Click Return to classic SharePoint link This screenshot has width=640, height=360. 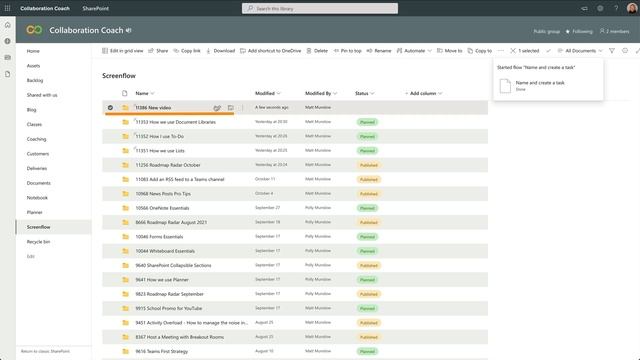[x=45, y=351]
